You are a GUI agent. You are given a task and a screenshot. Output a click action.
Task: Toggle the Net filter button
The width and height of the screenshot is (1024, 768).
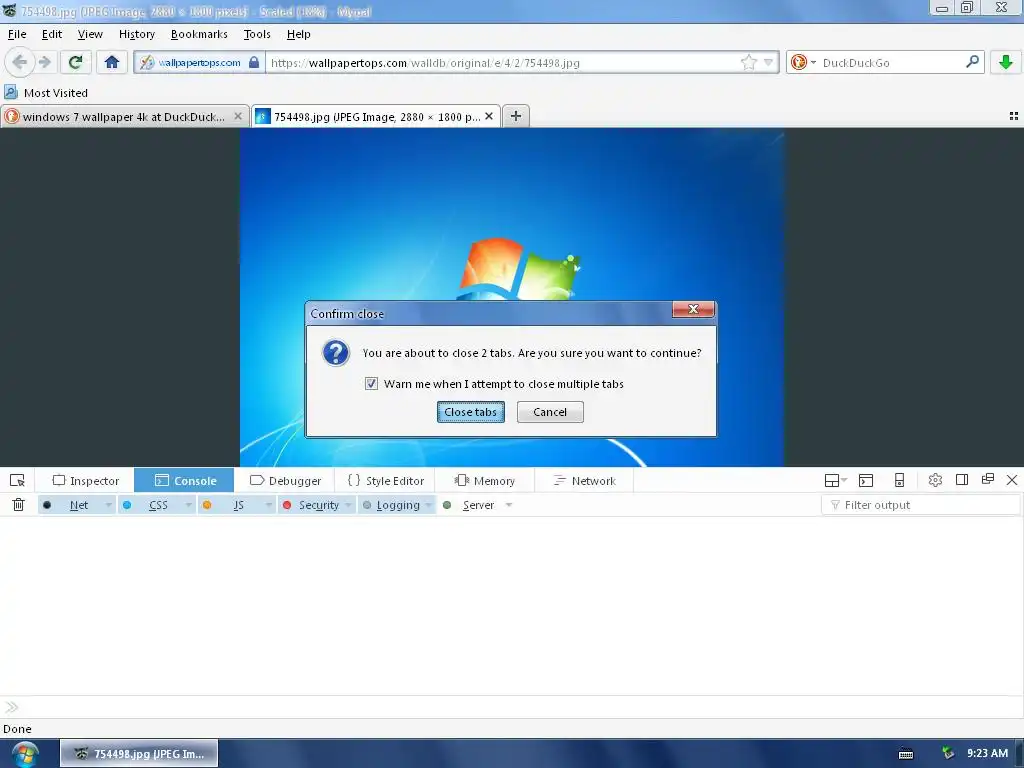pyautogui.click(x=71, y=505)
